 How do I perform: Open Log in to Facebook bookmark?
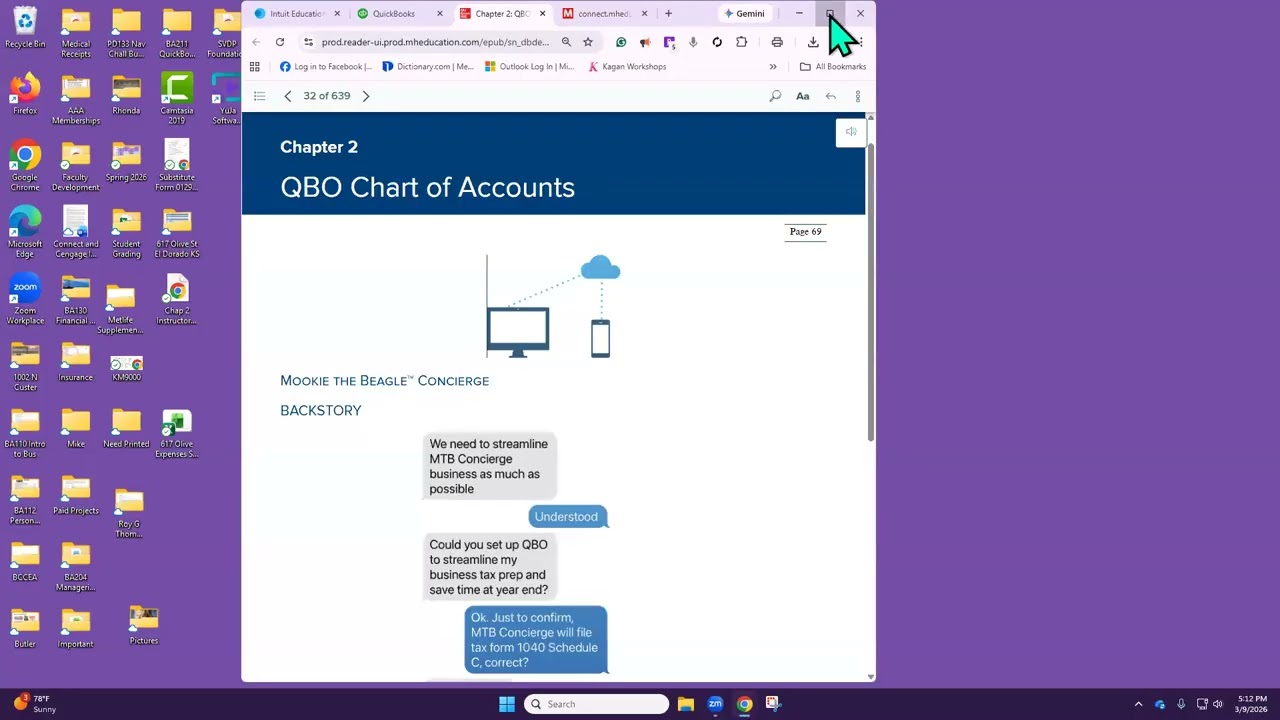[x=326, y=67]
